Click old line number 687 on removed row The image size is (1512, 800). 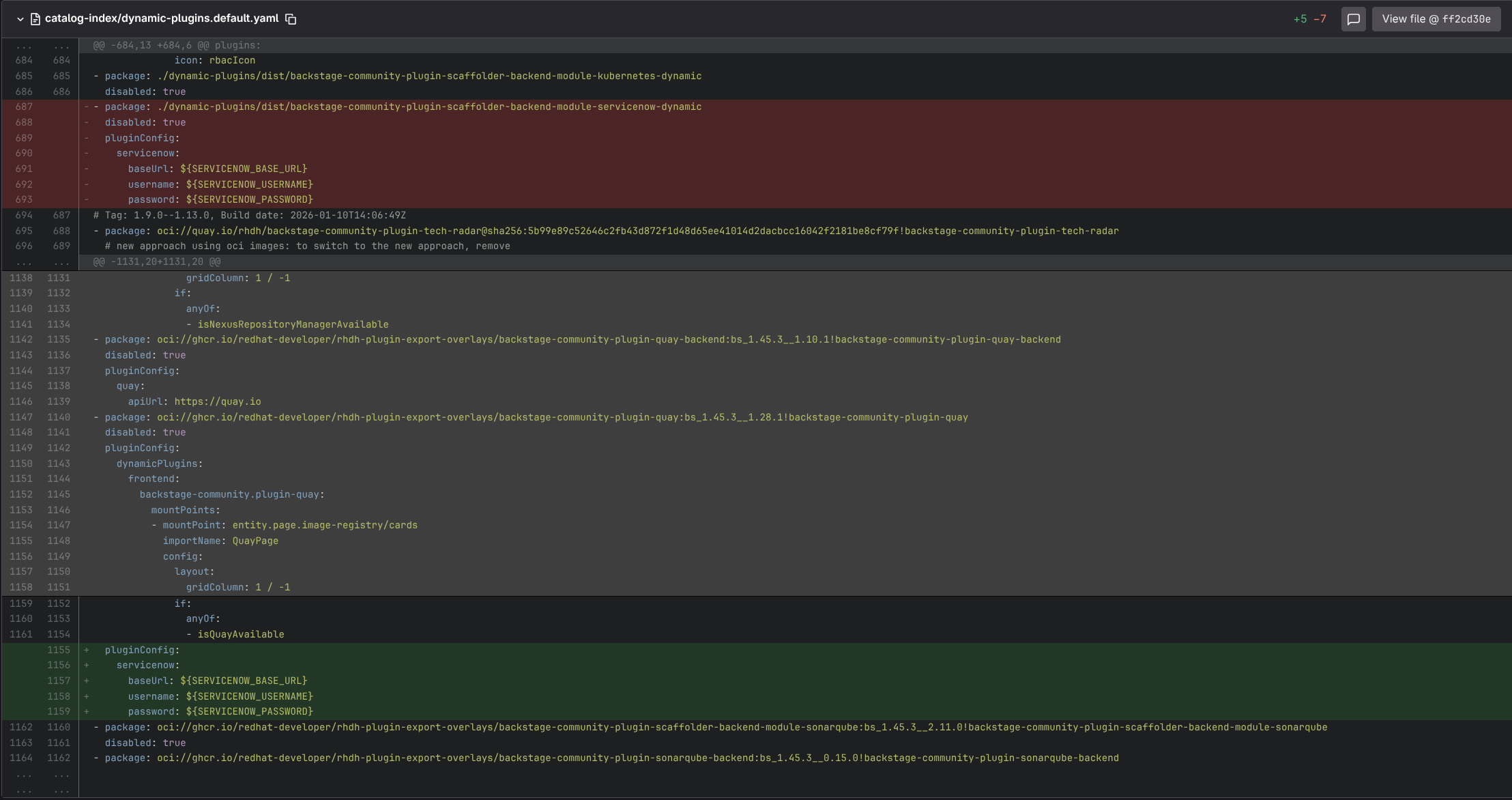[x=24, y=106]
